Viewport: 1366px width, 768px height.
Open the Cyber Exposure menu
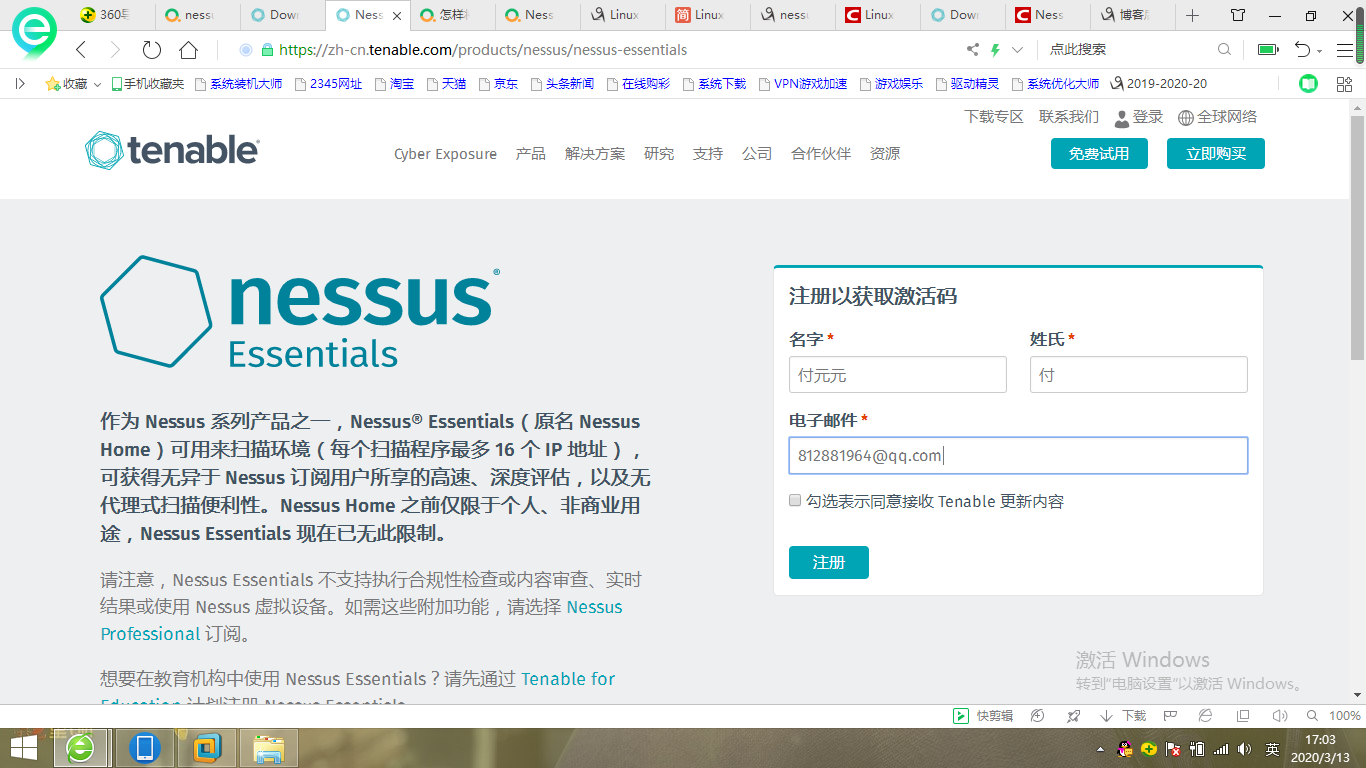point(445,154)
